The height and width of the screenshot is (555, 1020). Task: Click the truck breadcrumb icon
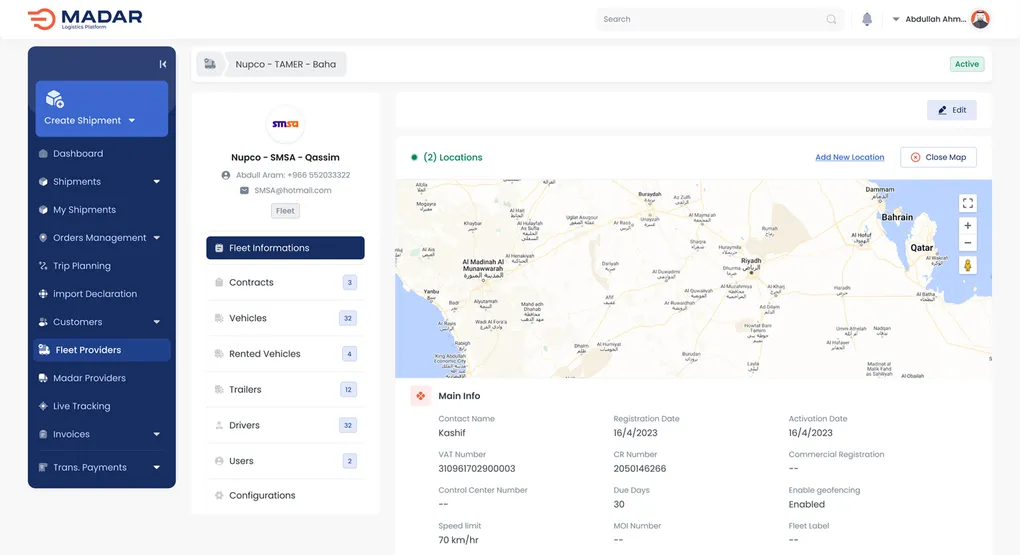point(210,64)
